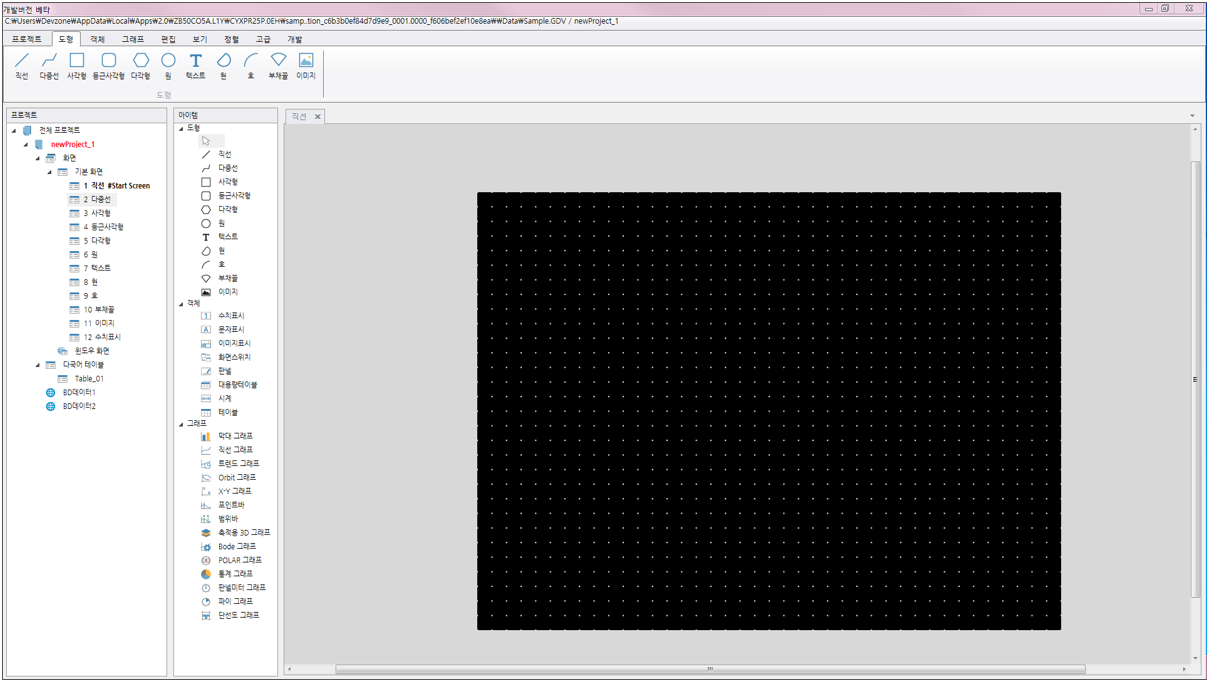Open the 편집 ribbon tab
The height and width of the screenshot is (682, 1207).
click(168, 39)
